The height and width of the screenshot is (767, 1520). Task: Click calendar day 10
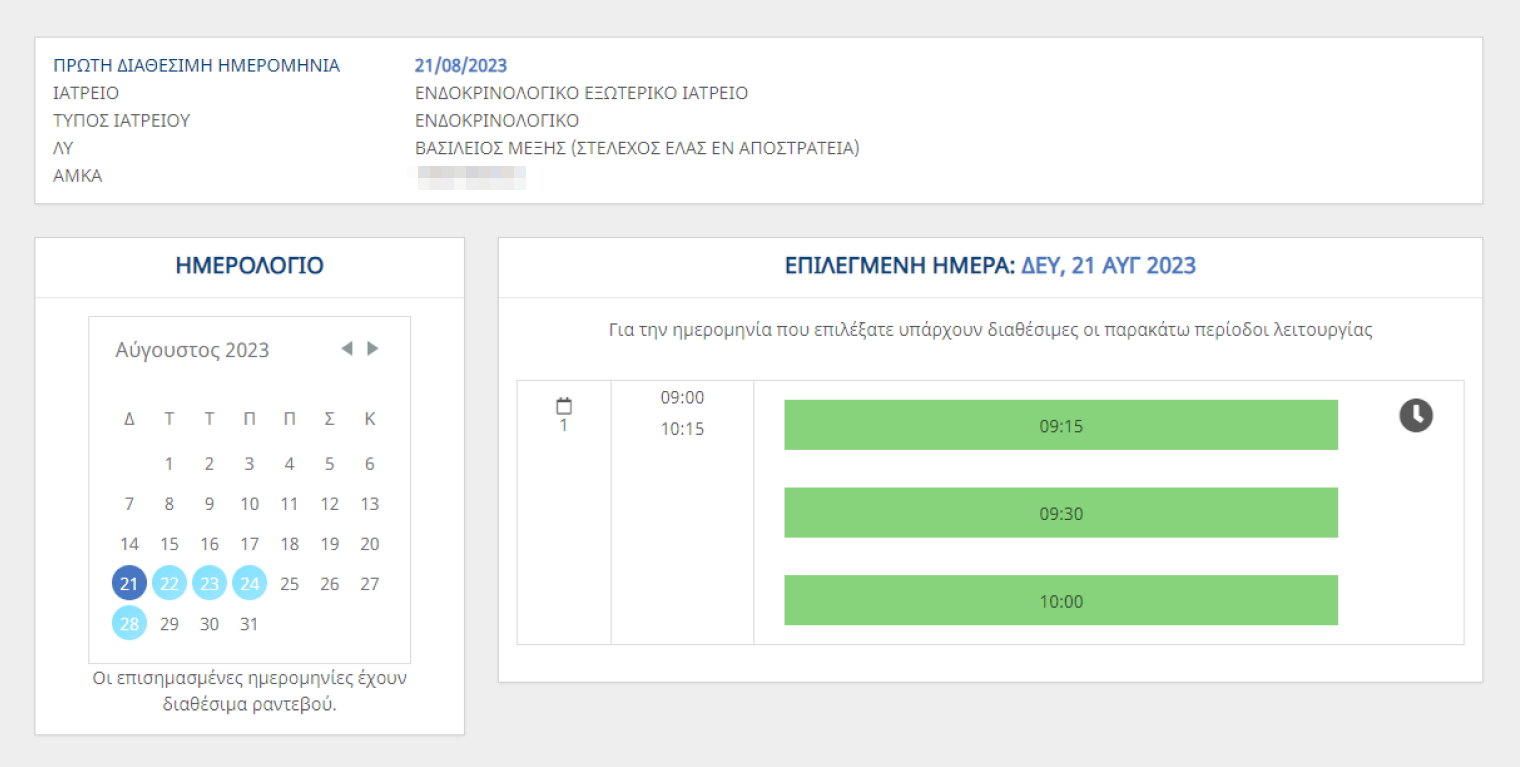(x=249, y=503)
